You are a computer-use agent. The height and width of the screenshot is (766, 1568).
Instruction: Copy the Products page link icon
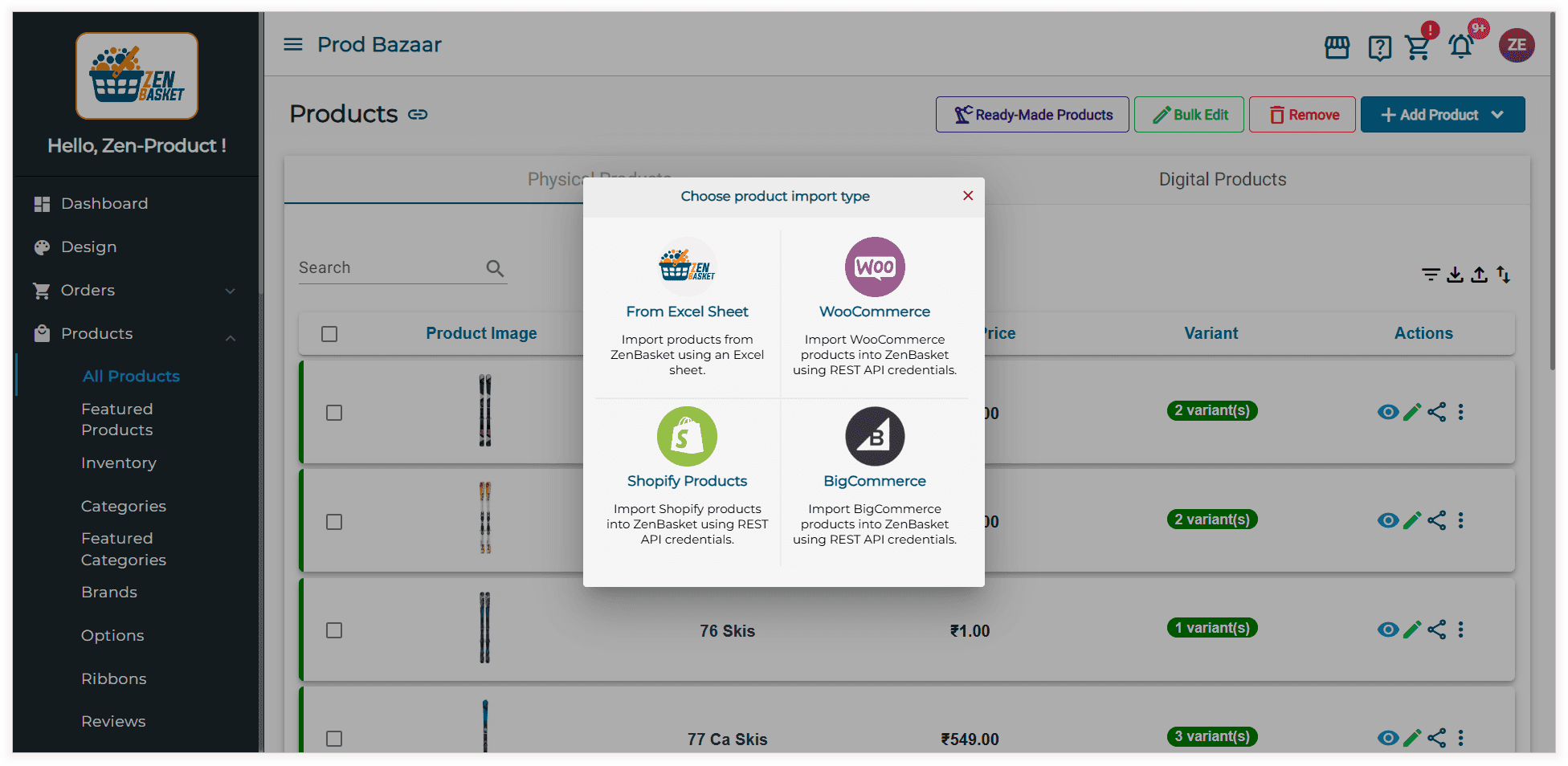(x=418, y=115)
